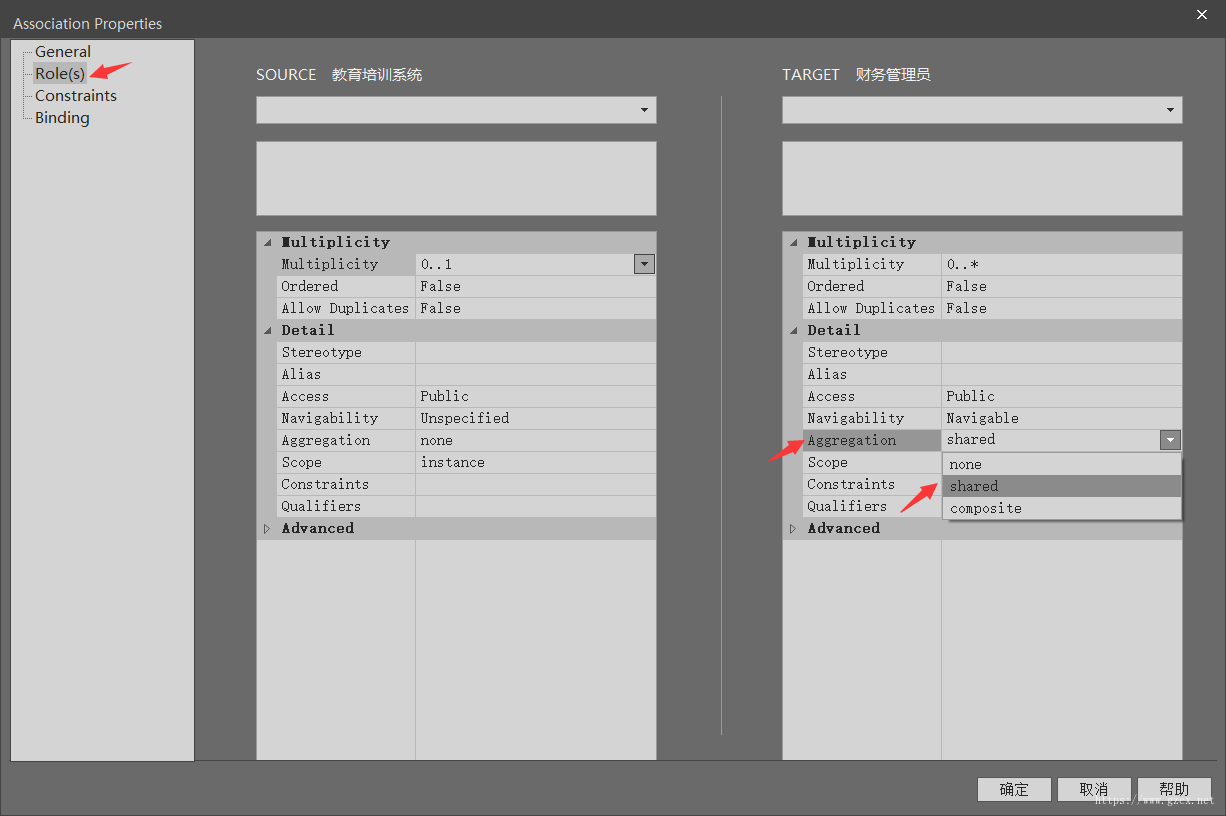Collapse the source Multiplicity section

pos(267,243)
